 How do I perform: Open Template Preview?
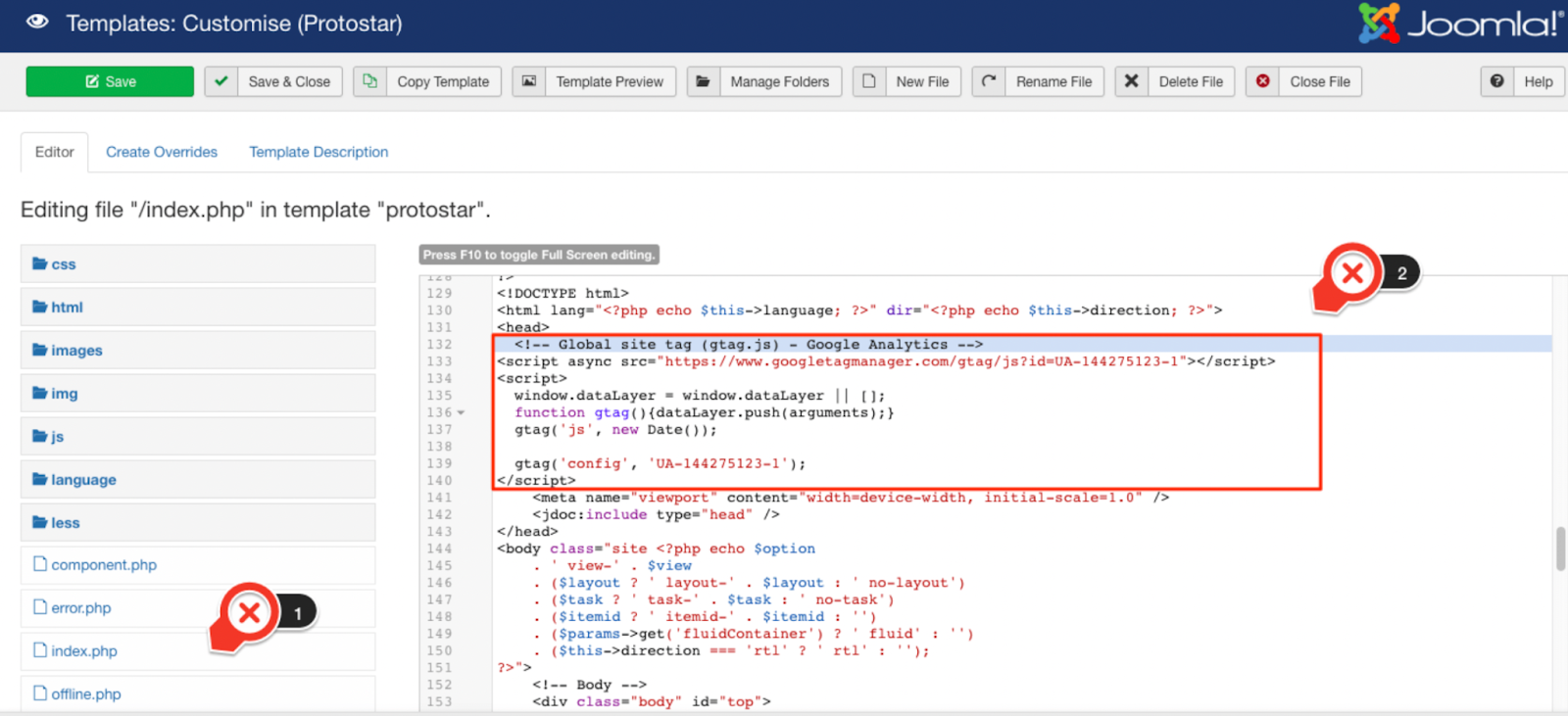click(610, 81)
